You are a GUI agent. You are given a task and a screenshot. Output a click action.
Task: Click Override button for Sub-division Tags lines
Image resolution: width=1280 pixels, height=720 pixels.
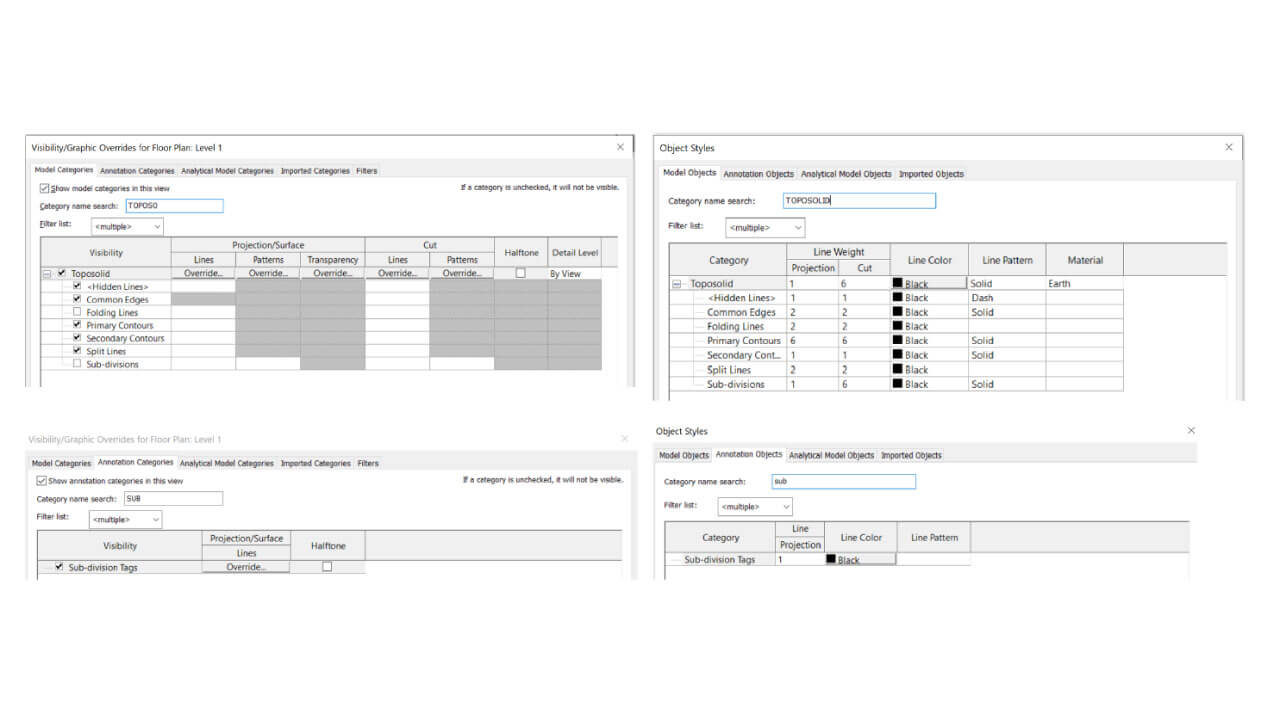click(246, 567)
